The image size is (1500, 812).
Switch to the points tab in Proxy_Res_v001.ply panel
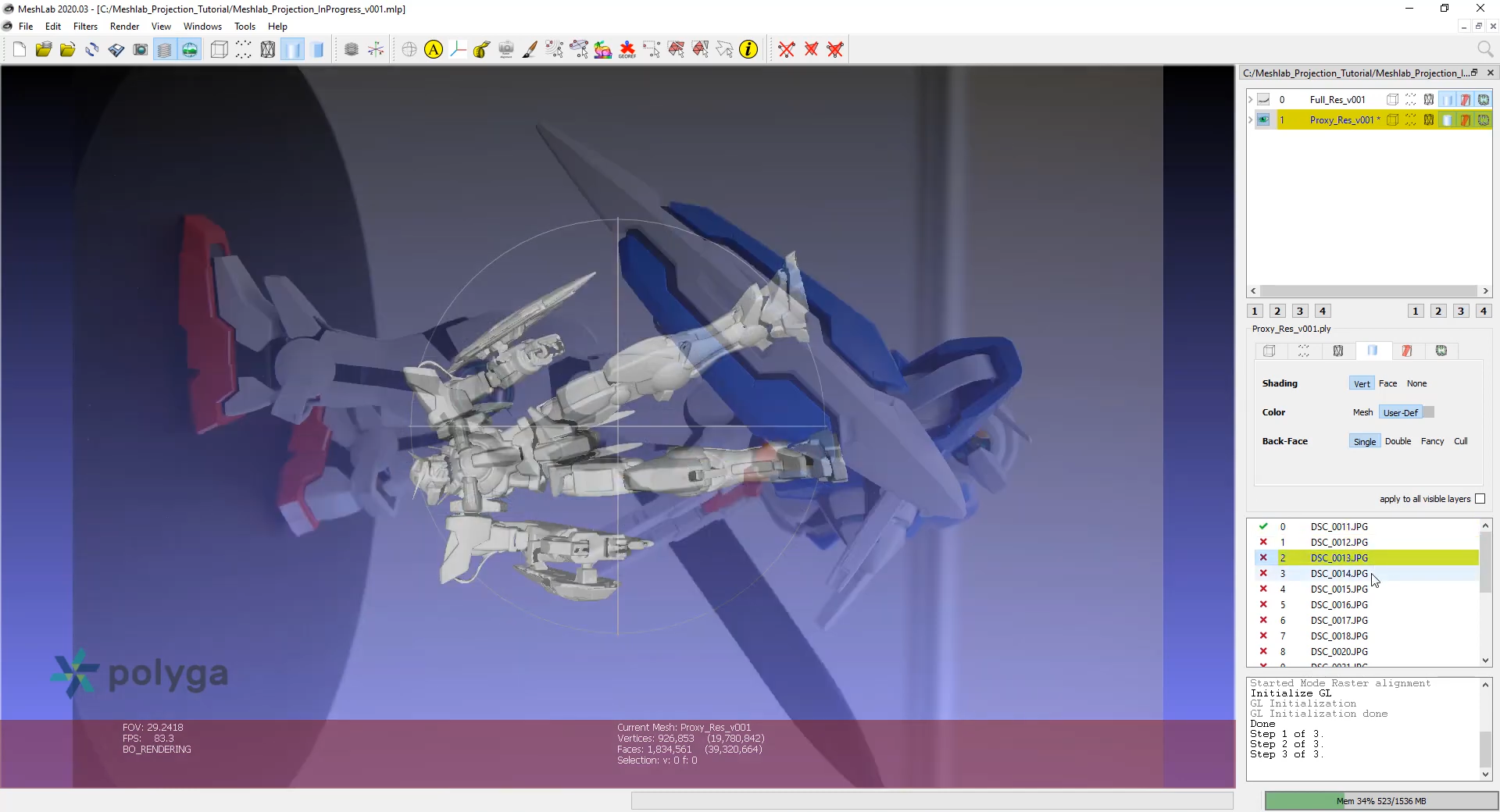[x=1304, y=351]
